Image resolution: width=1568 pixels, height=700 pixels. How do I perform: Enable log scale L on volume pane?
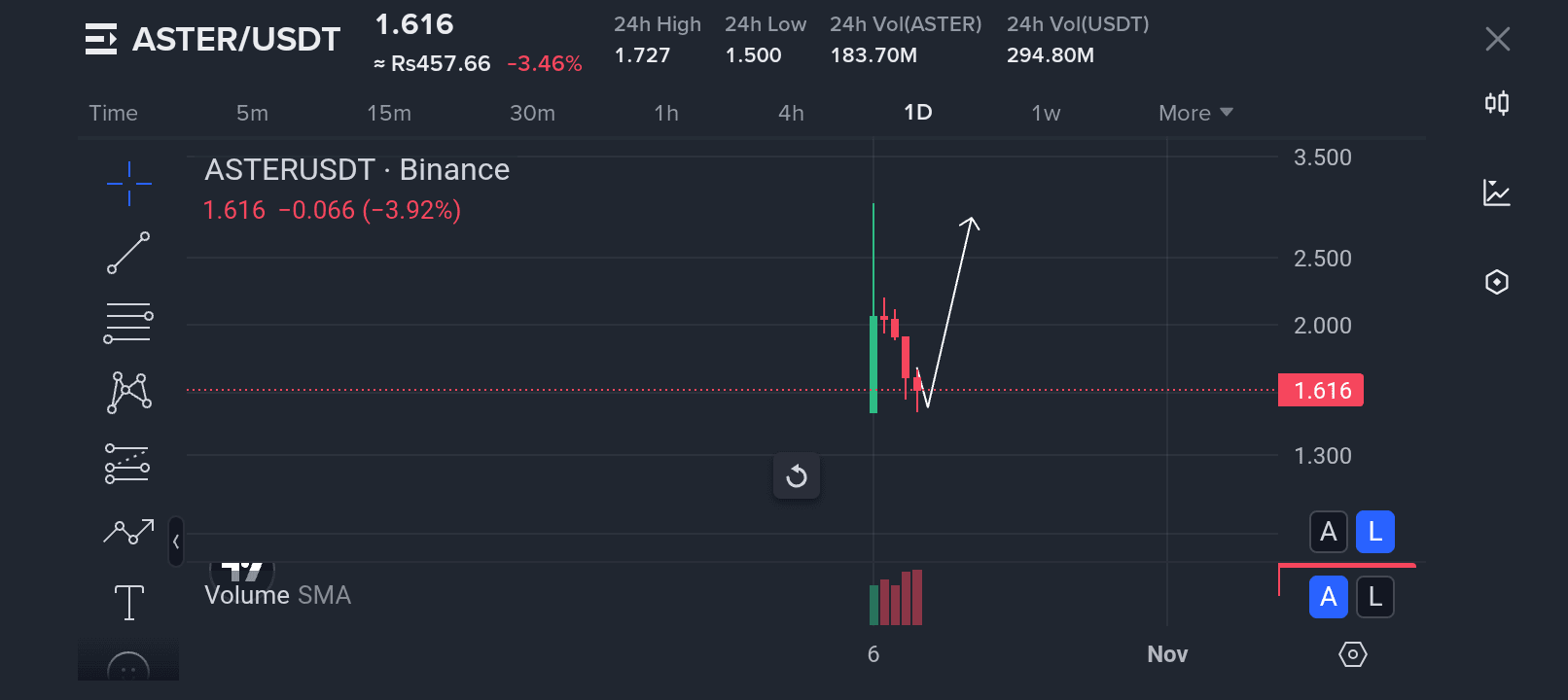pos(1374,597)
